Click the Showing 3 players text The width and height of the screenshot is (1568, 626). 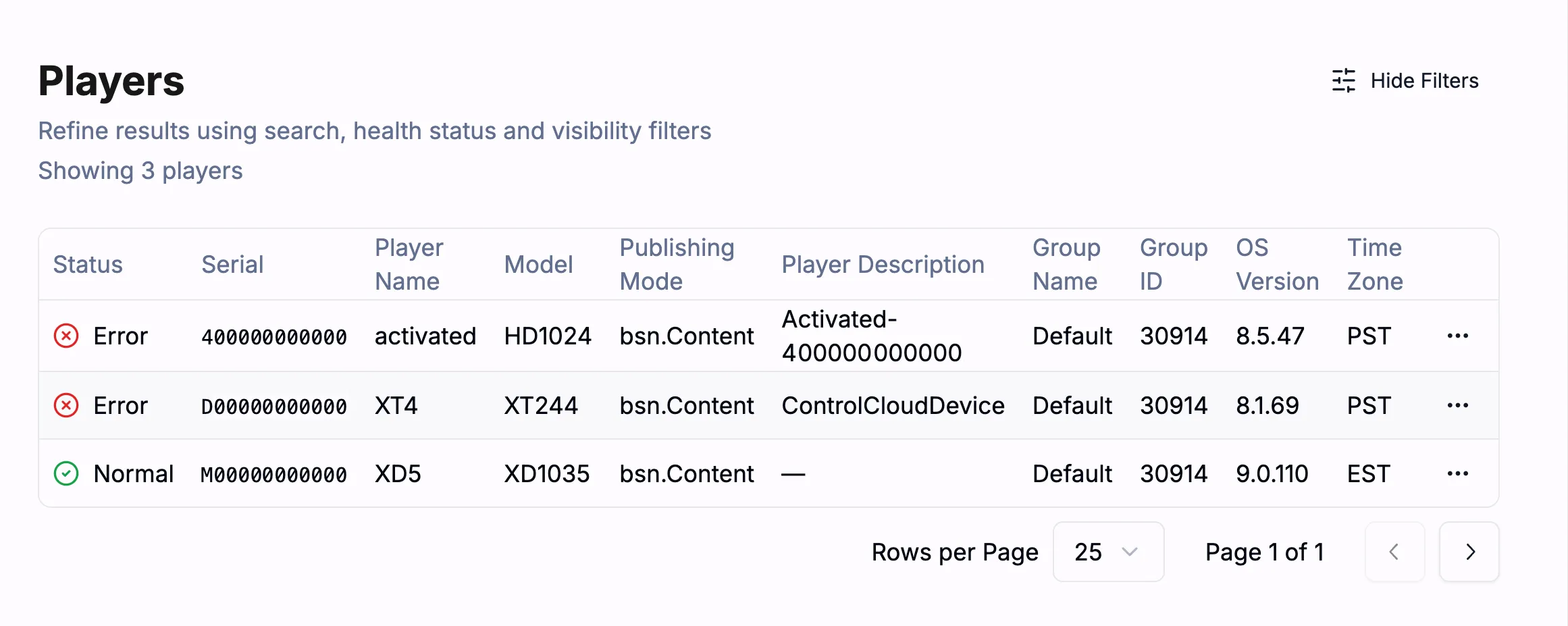140,171
